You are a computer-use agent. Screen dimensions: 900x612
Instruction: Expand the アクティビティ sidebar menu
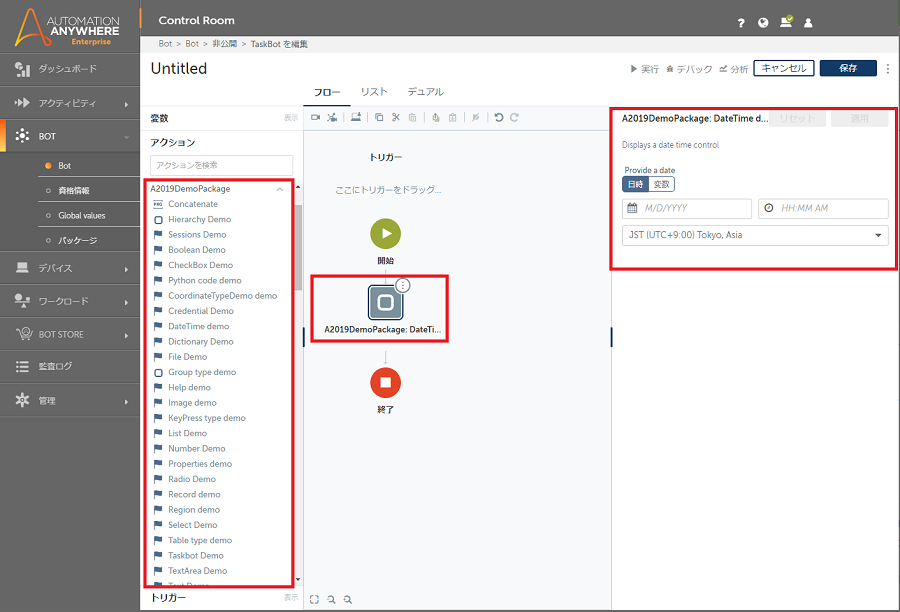[x=70, y=103]
